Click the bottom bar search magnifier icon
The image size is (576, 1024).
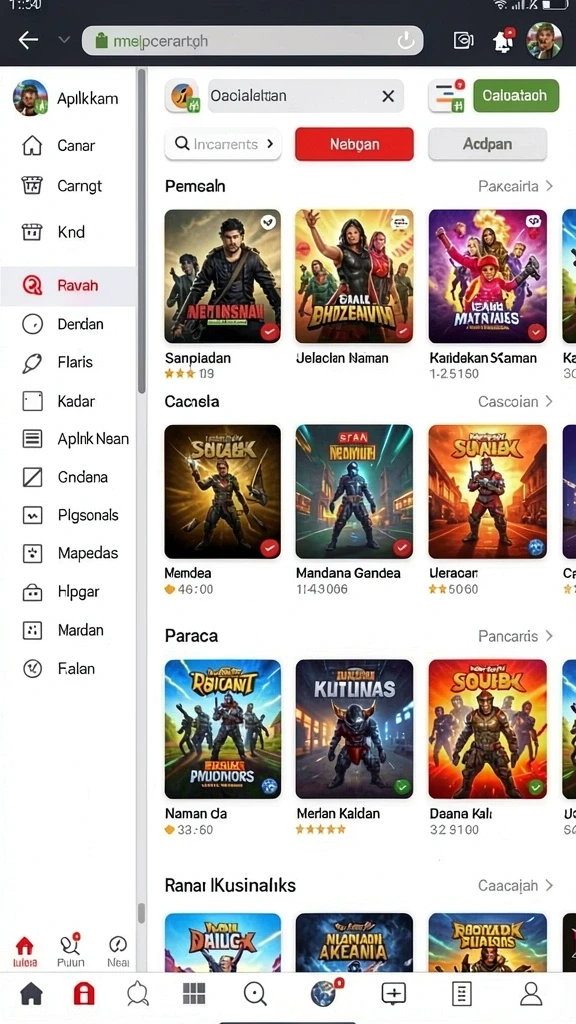(255, 994)
